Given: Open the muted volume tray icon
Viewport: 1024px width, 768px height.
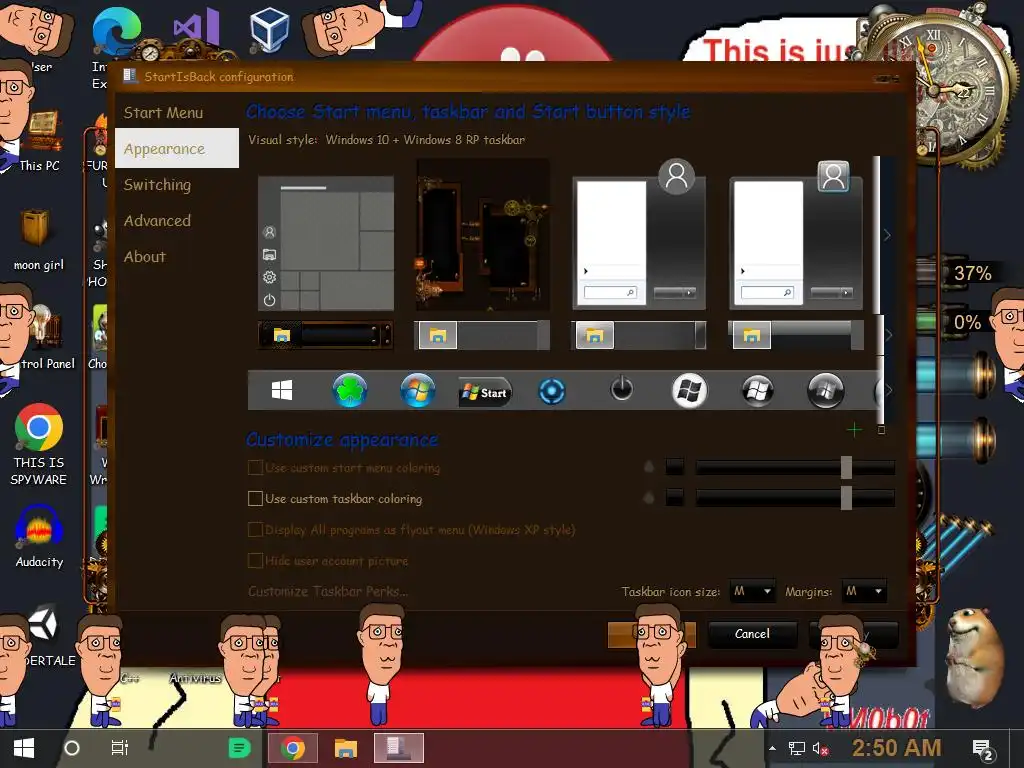Looking at the screenshot, I should coord(820,749).
